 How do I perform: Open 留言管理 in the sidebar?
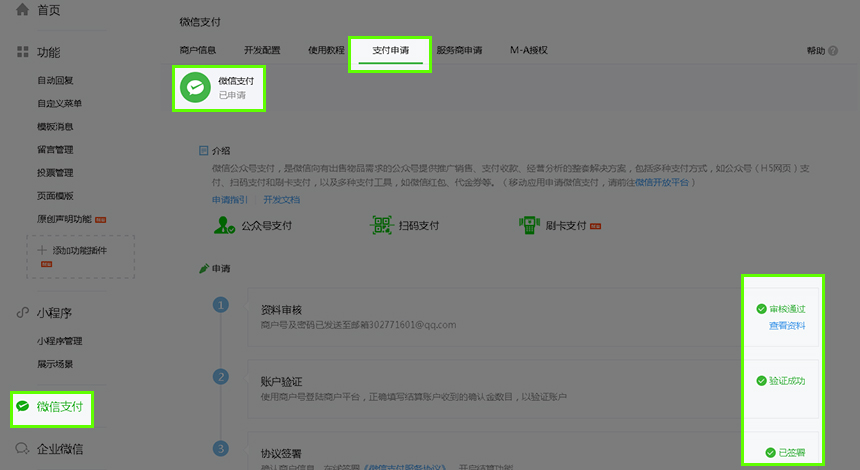click(x=55, y=150)
